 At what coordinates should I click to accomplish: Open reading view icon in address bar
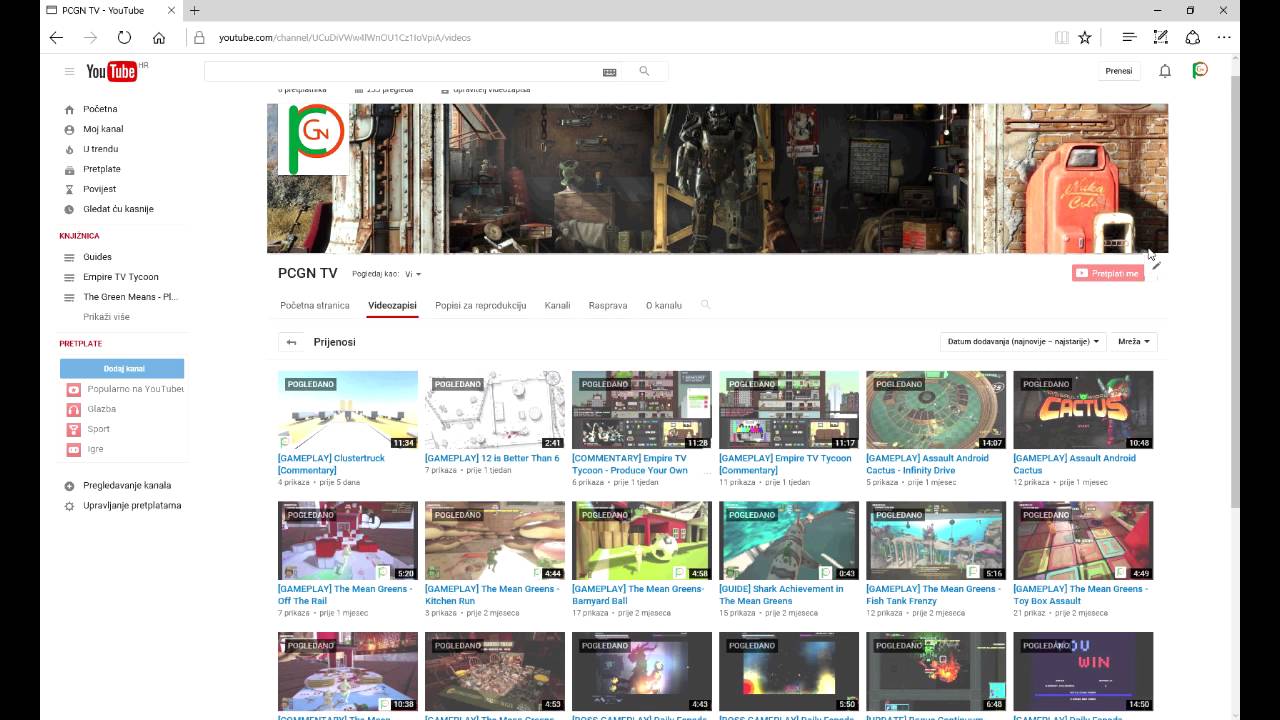tap(1061, 37)
